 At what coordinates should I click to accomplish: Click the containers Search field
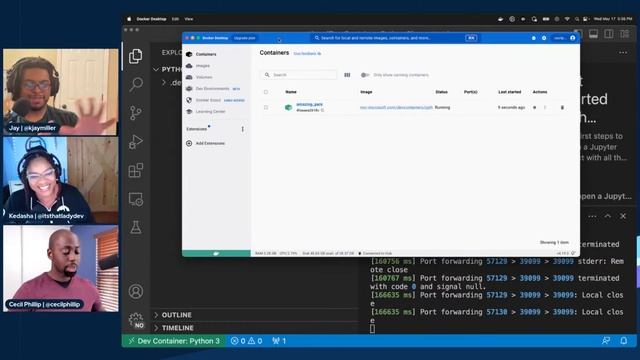pyautogui.click(x=299, y=75)
